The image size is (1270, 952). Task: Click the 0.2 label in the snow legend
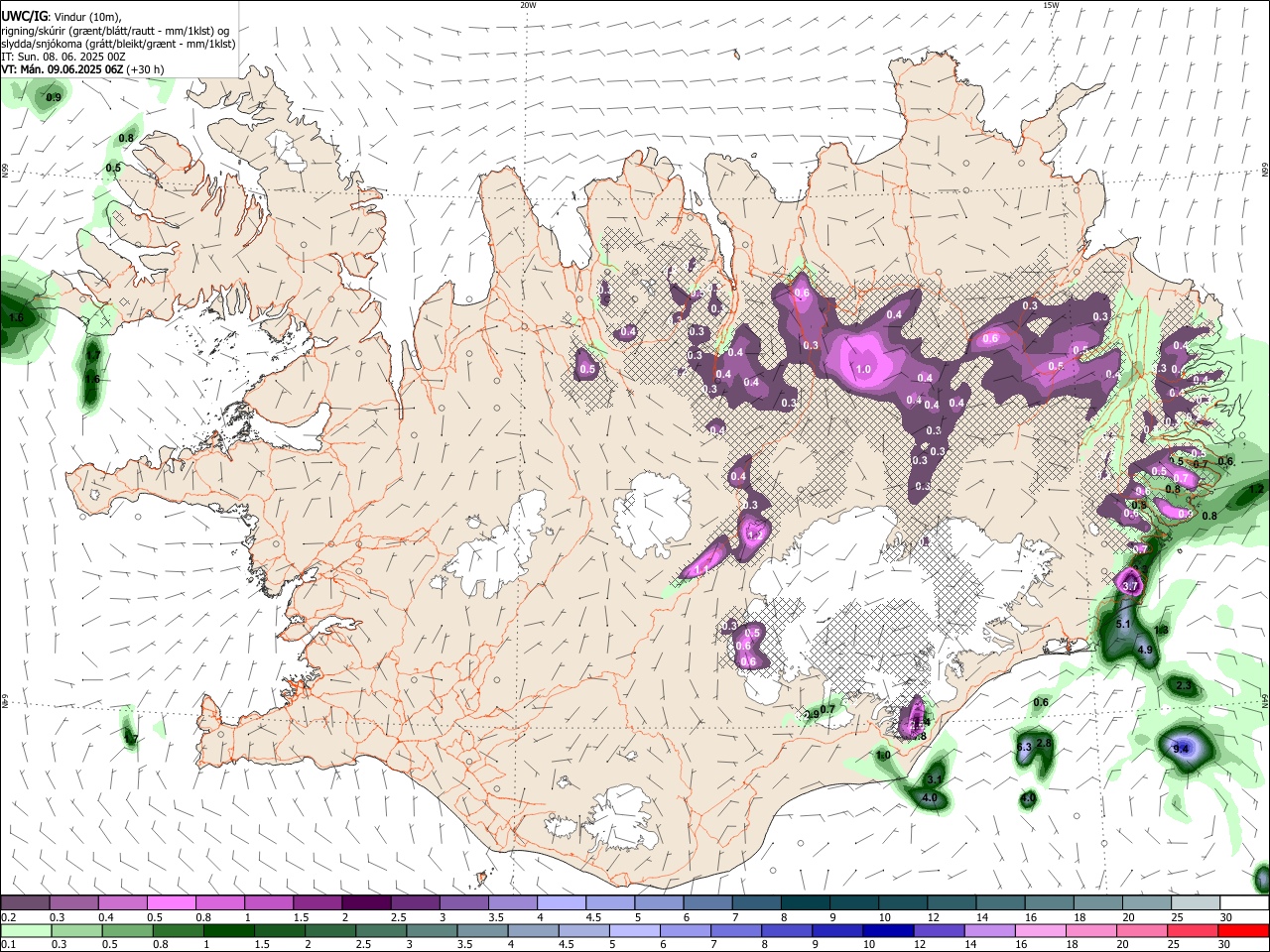pos(9,917)
